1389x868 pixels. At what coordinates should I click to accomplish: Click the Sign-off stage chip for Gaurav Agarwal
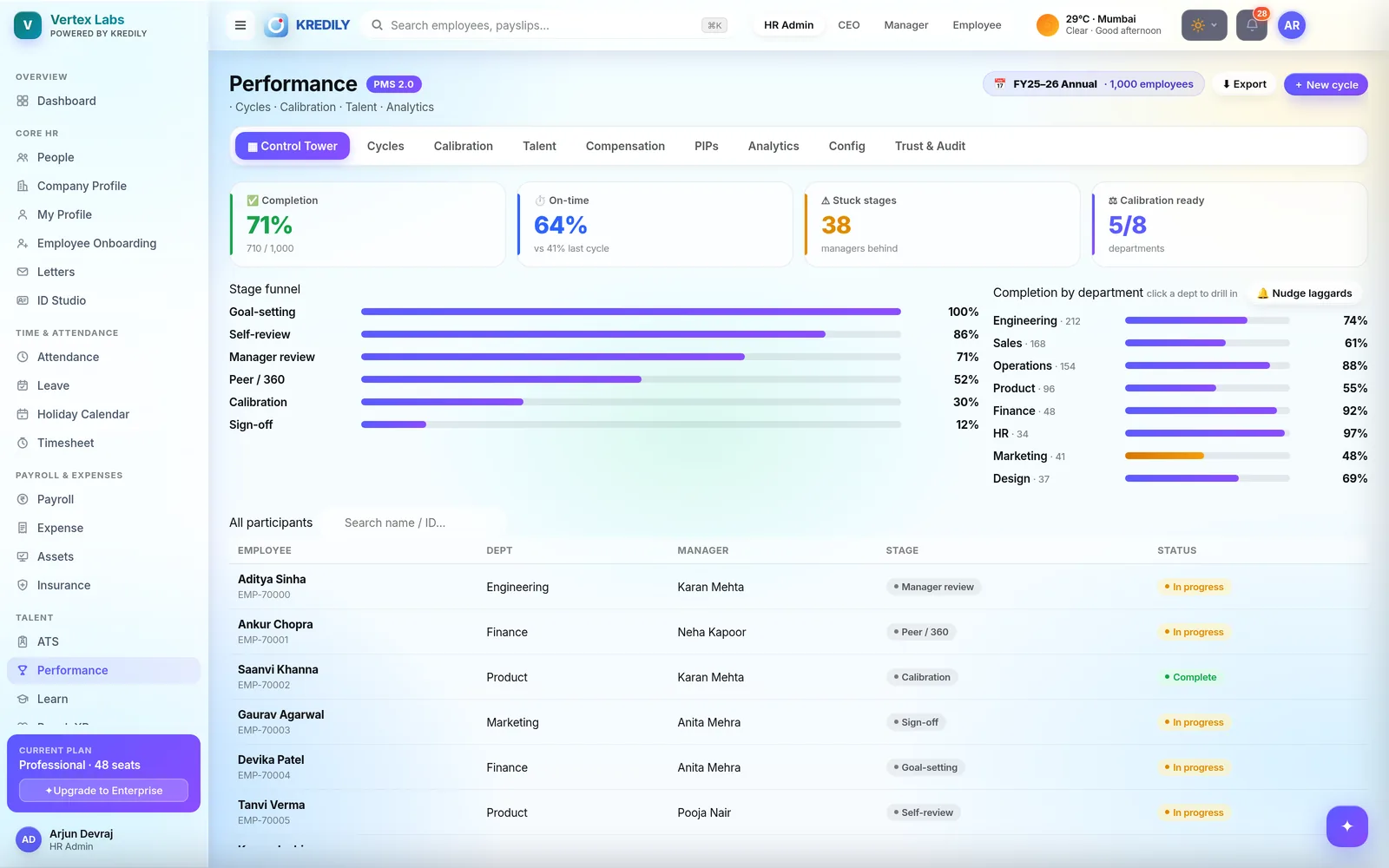[916, 722]
